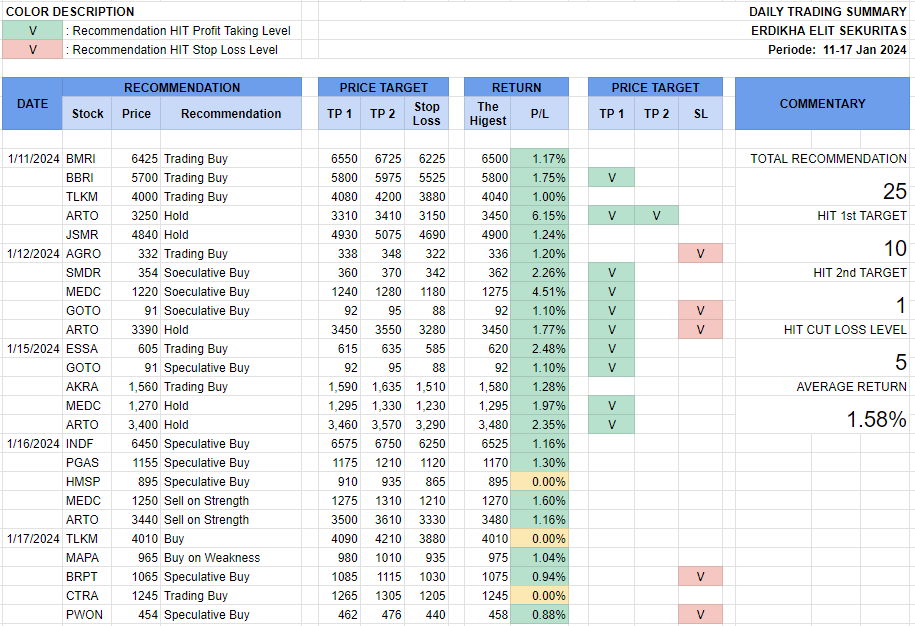Select the Stock sub-header cell
This screenshot has width=915, height=626.
pyautogui.click(x=88, y=114)
